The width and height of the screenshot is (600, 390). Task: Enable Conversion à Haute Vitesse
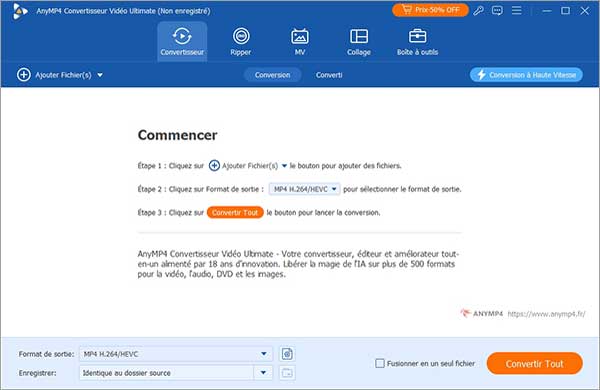[526, 75]
